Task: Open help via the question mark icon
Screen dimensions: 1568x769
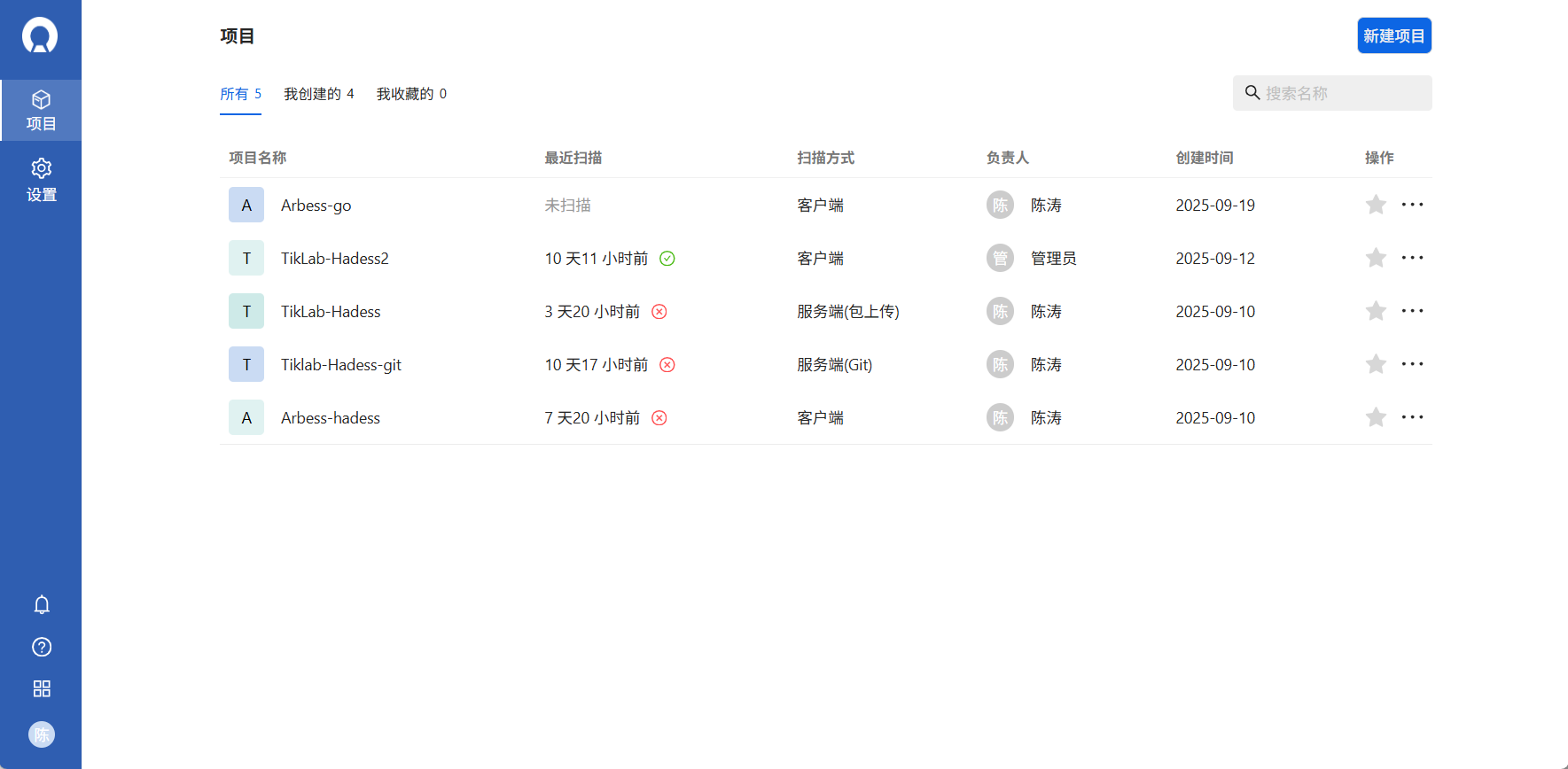Action: coord(41,647)
